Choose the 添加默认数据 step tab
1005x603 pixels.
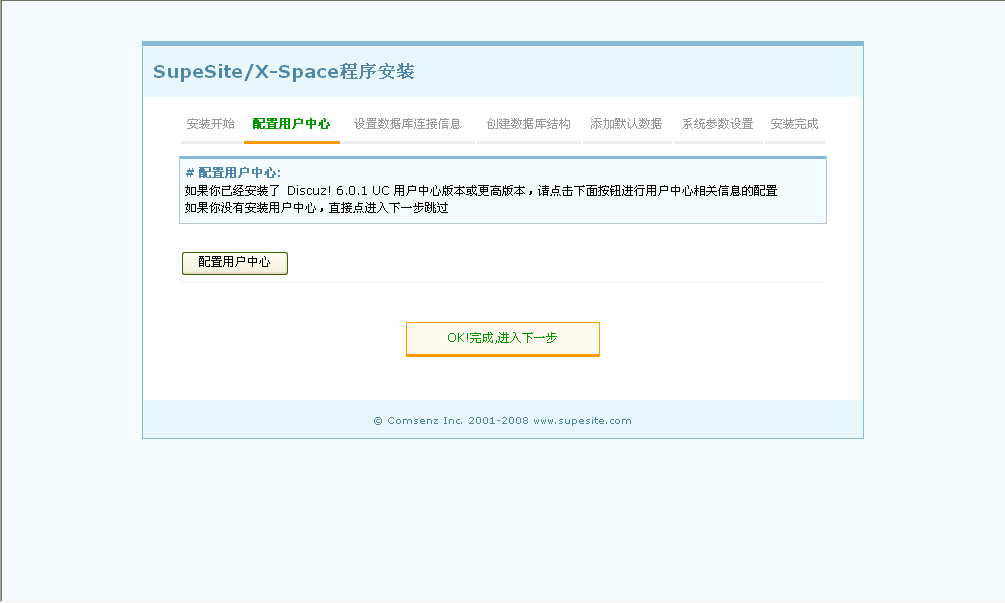tap(626, 124)
